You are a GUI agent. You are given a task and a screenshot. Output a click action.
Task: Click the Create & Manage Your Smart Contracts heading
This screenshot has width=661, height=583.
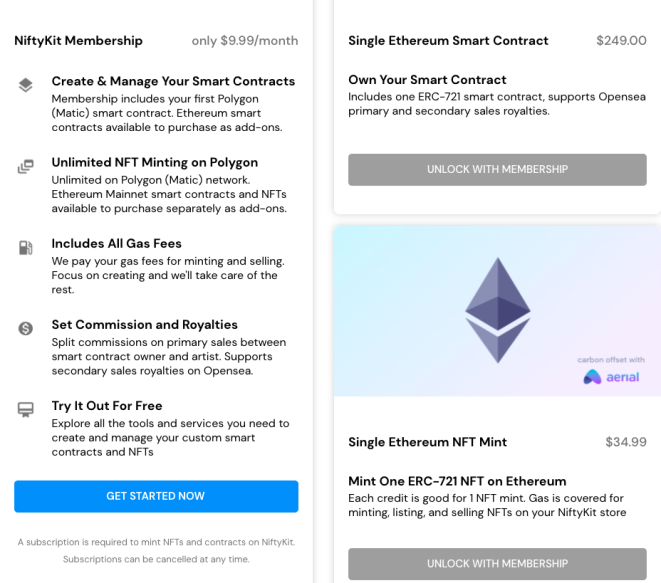[x=173, y=81]
